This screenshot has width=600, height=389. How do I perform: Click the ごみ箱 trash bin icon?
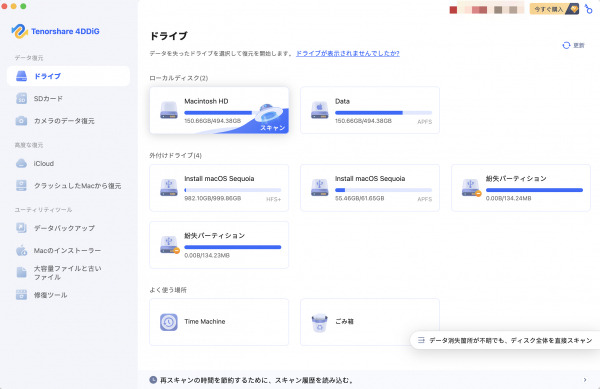point(320,323)
